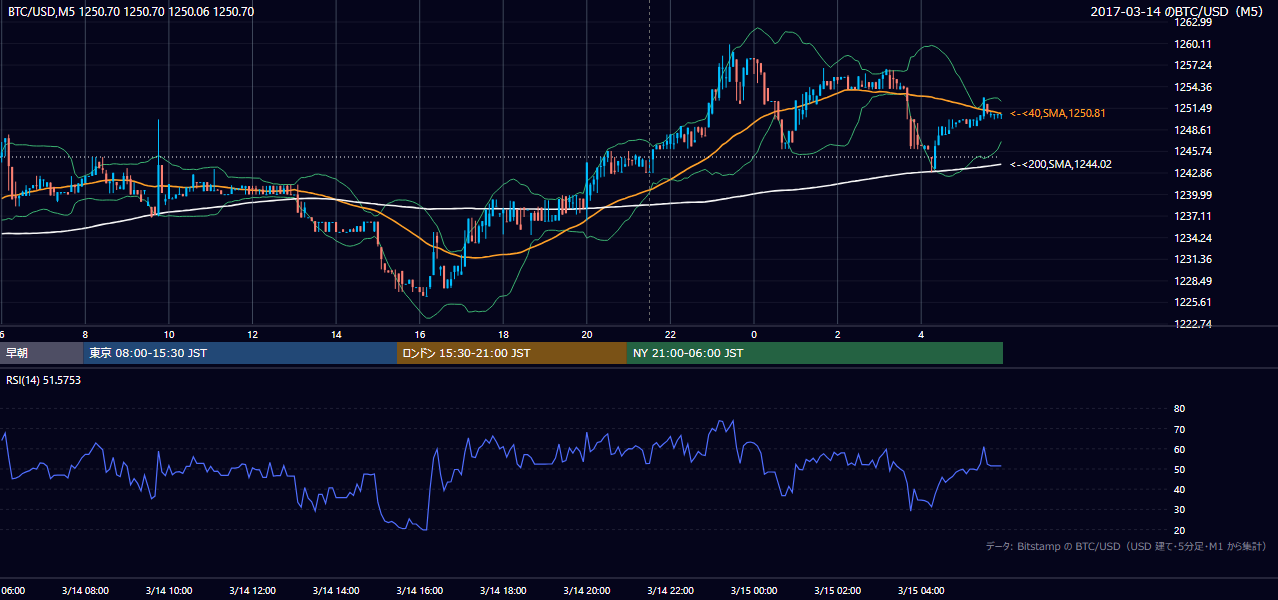The image size is (1278, 600).
Task: Click price axis value 1231.36
Action: click(1193, 259)
